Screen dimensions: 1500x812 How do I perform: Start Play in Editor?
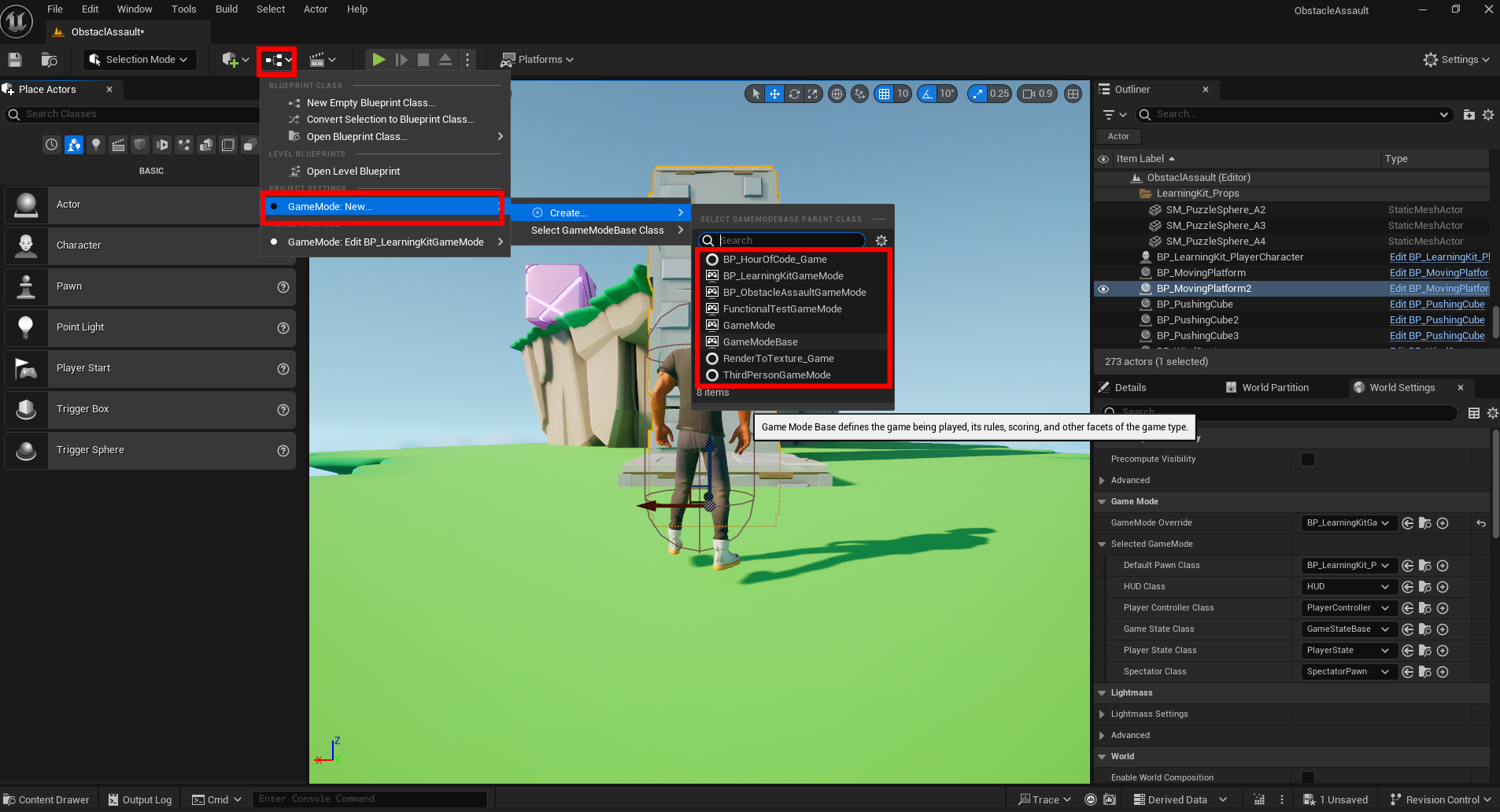tap(379, 60)
